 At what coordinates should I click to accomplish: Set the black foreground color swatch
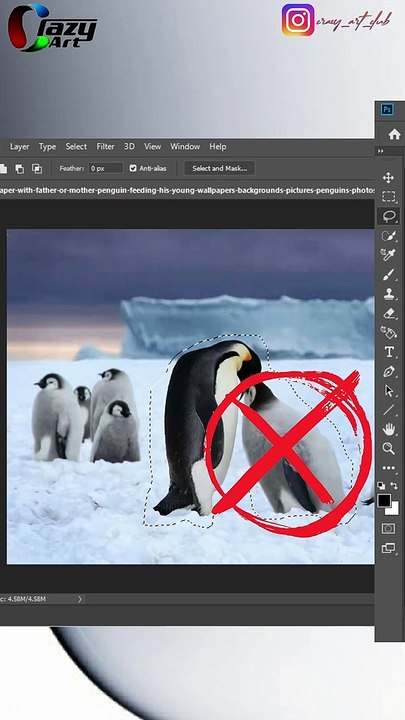pos(384,501)
